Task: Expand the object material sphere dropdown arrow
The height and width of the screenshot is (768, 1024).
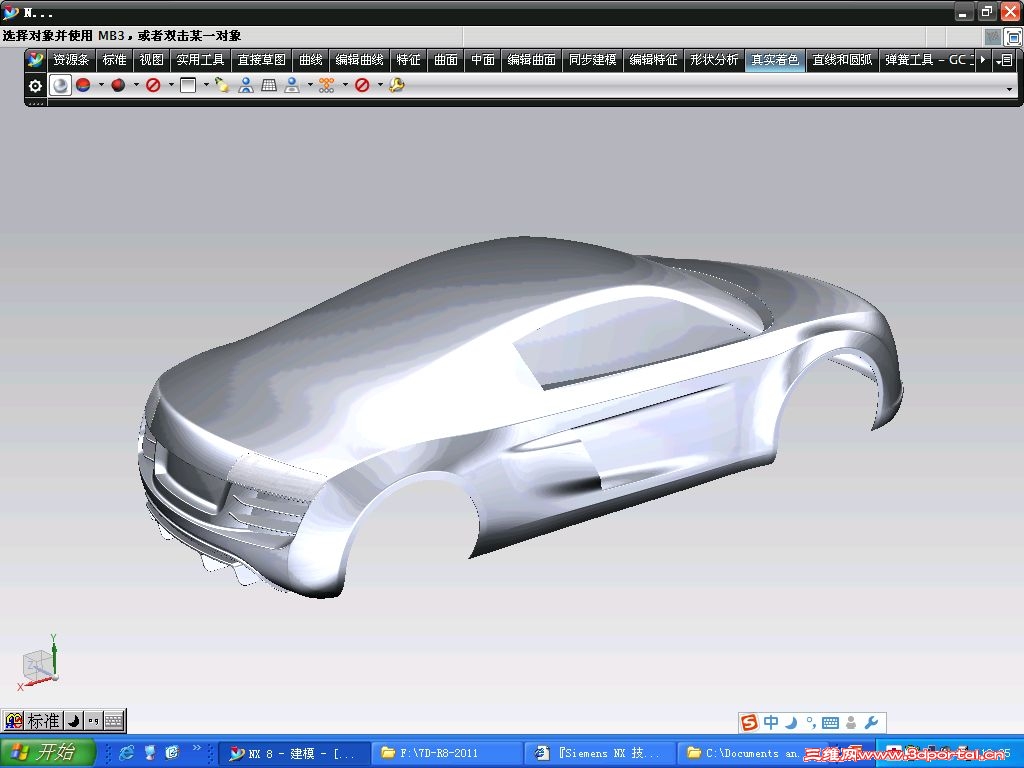Action: [101, 85]
